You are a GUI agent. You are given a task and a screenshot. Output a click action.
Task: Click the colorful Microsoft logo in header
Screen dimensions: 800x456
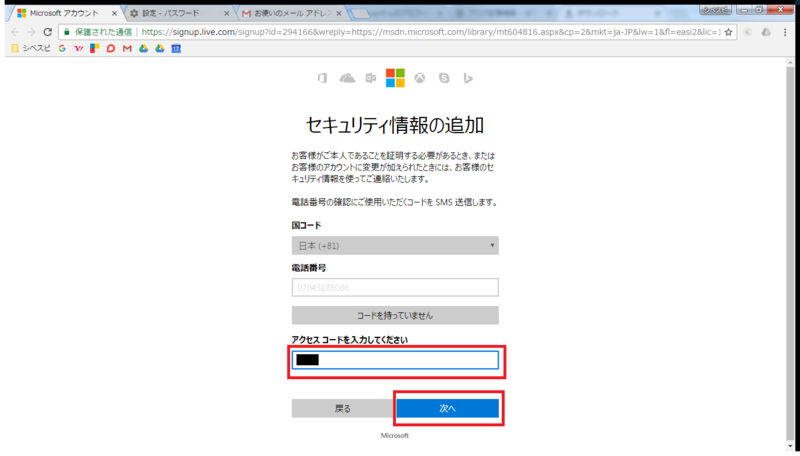pyautogui.click(x=395, y=78)
